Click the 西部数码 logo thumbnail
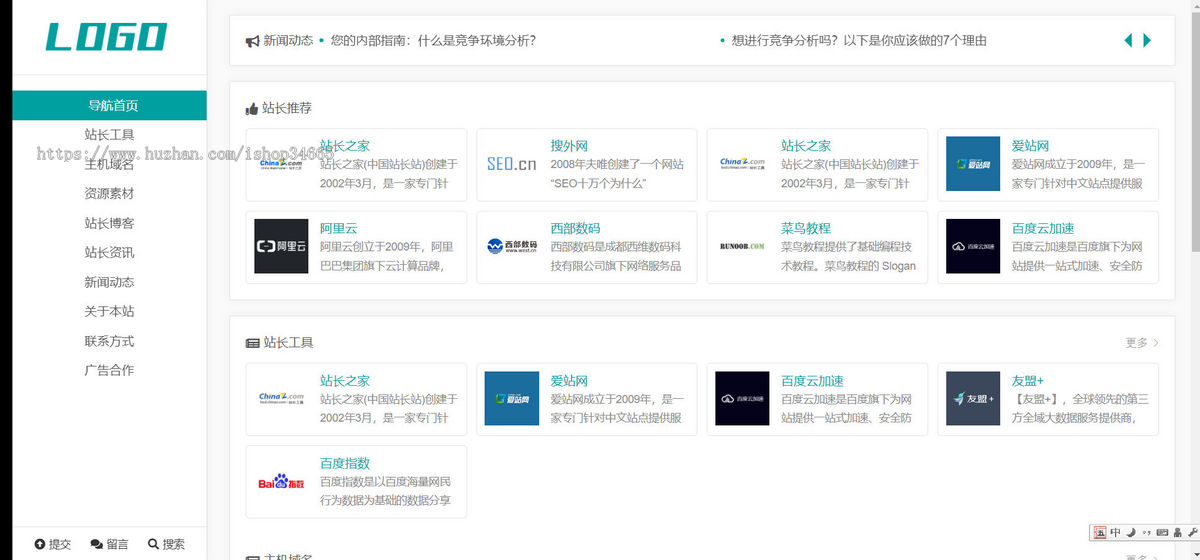Viewport: 1200px width, 560px height. pos(512,246)
